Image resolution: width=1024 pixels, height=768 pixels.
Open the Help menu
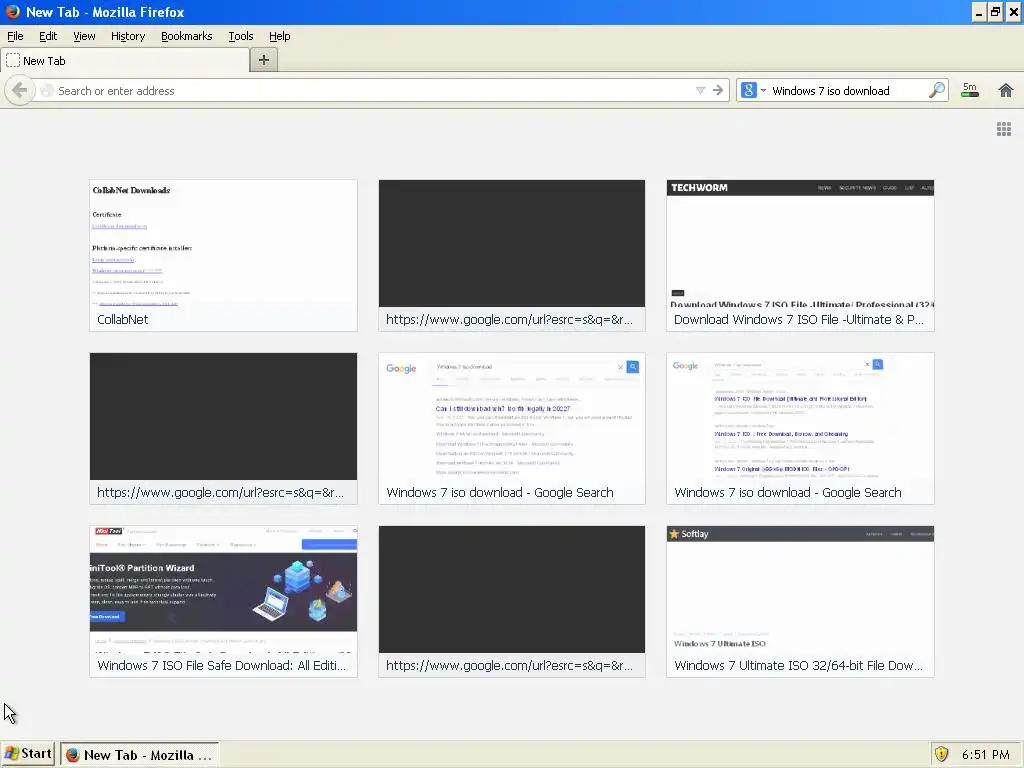(280, 36)
